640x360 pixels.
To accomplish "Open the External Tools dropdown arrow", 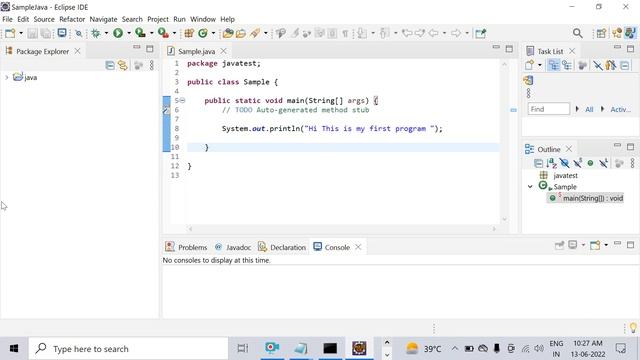I will 174,33.
